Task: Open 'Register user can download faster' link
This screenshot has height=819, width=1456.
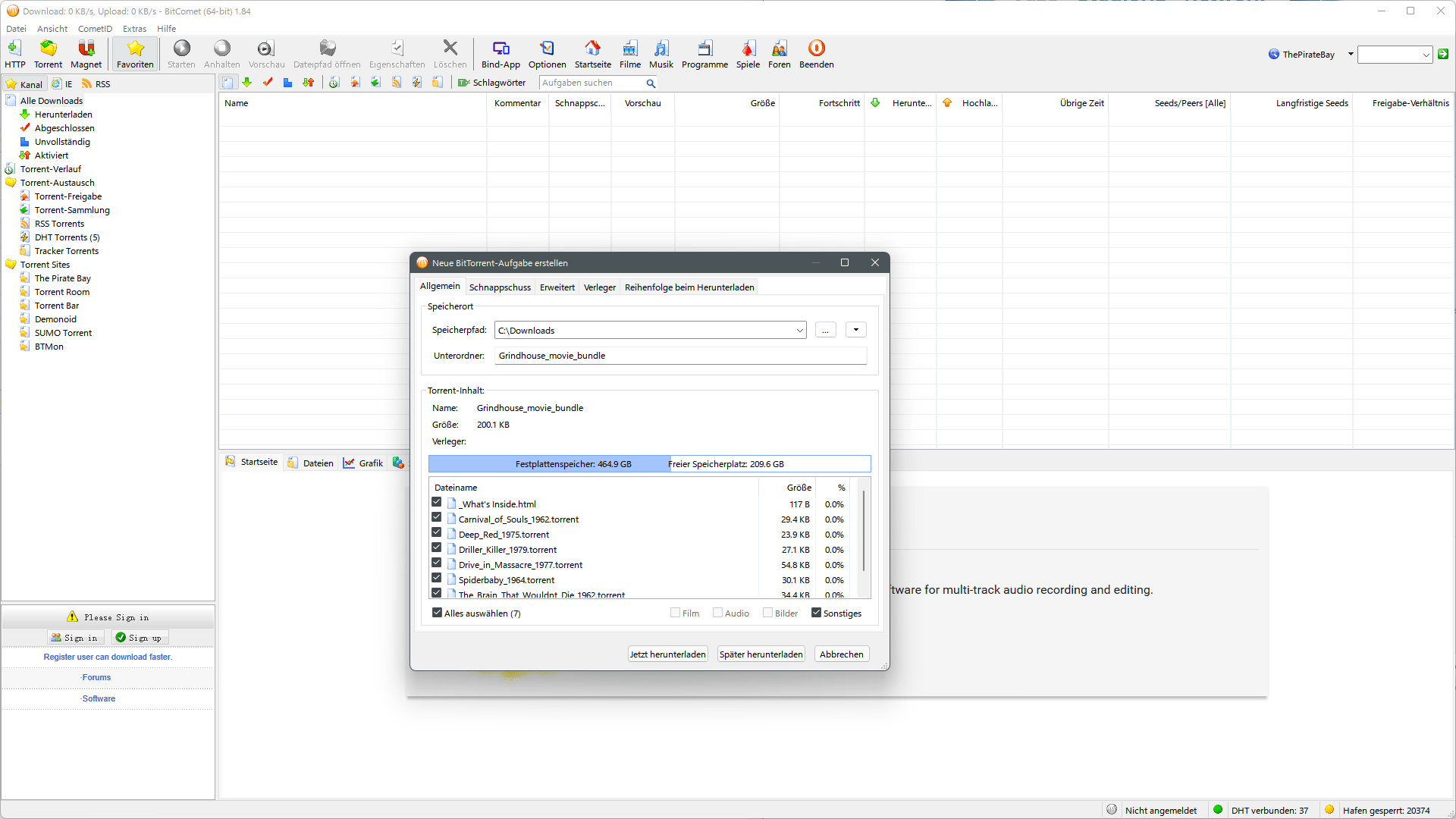Action: (108, 657)
